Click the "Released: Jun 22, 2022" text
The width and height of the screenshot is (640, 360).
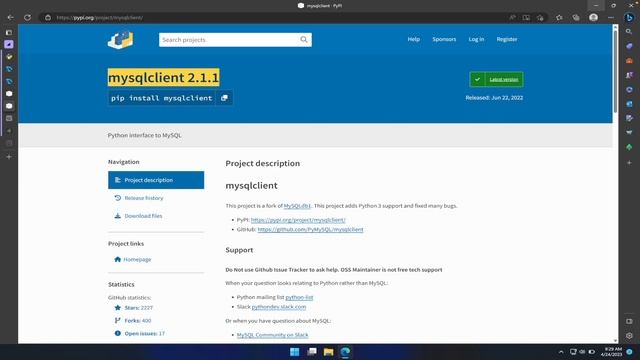pyautogui.click(x=494, y=98)
